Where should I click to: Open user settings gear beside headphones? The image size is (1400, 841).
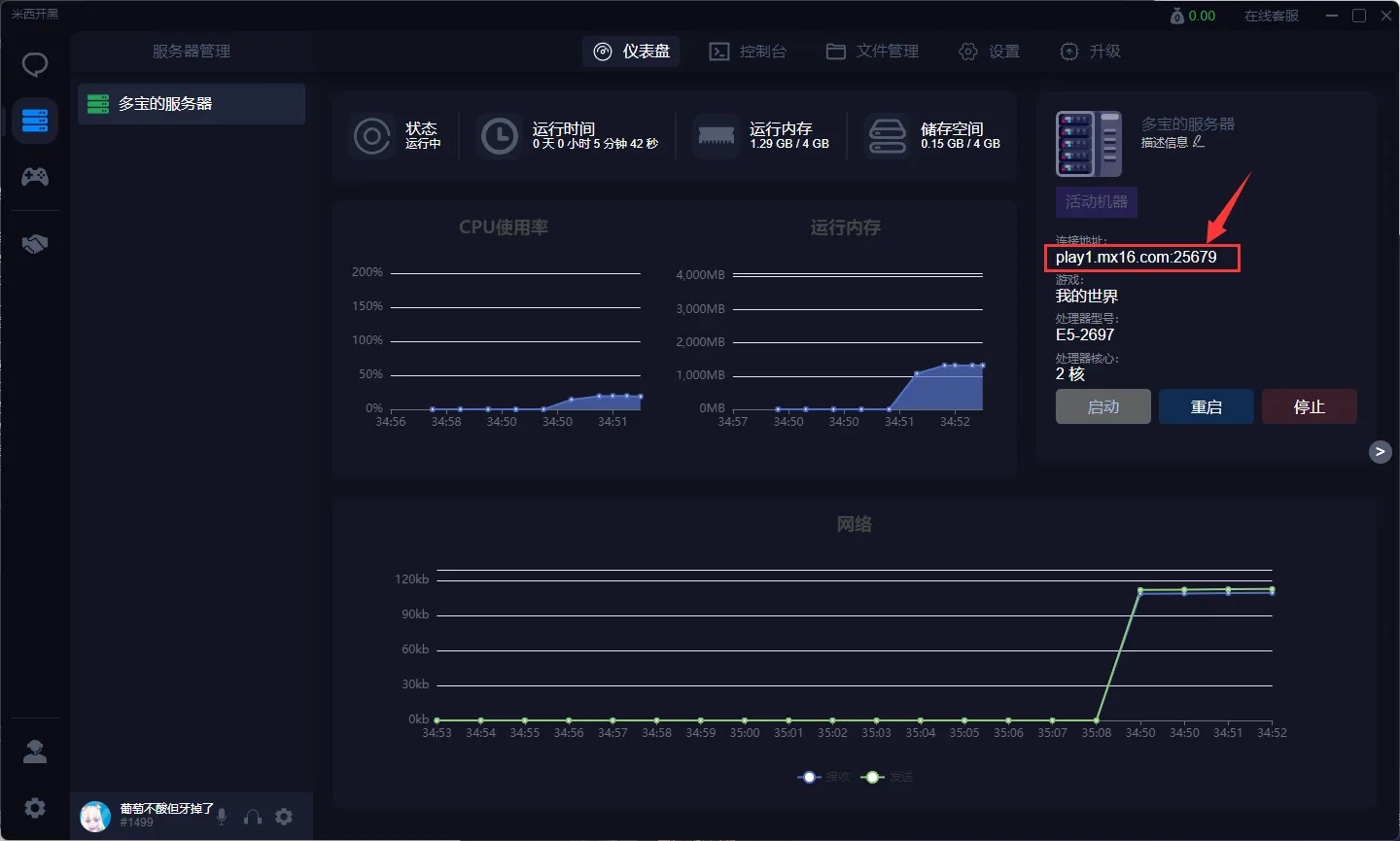[x=284, y=817]
